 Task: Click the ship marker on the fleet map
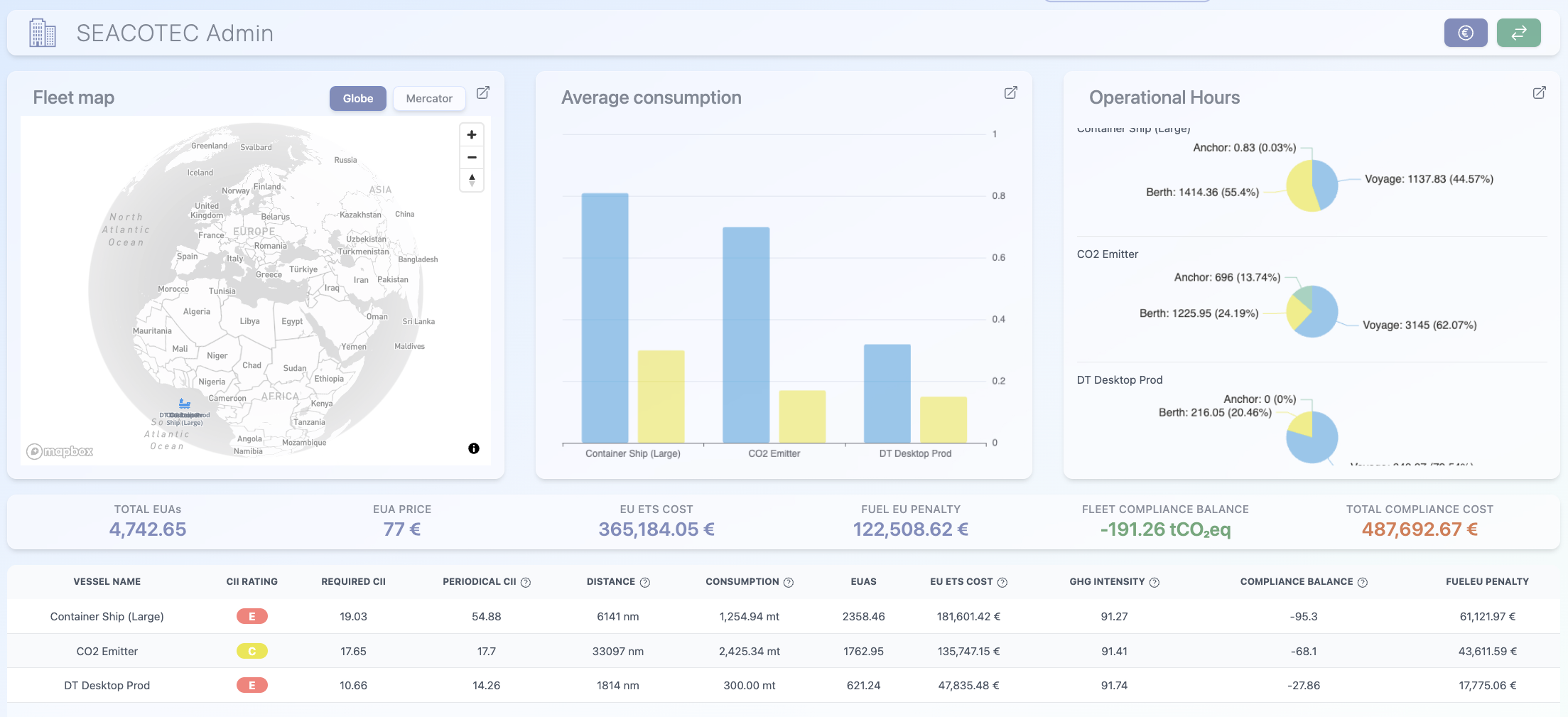pos(185,404)
